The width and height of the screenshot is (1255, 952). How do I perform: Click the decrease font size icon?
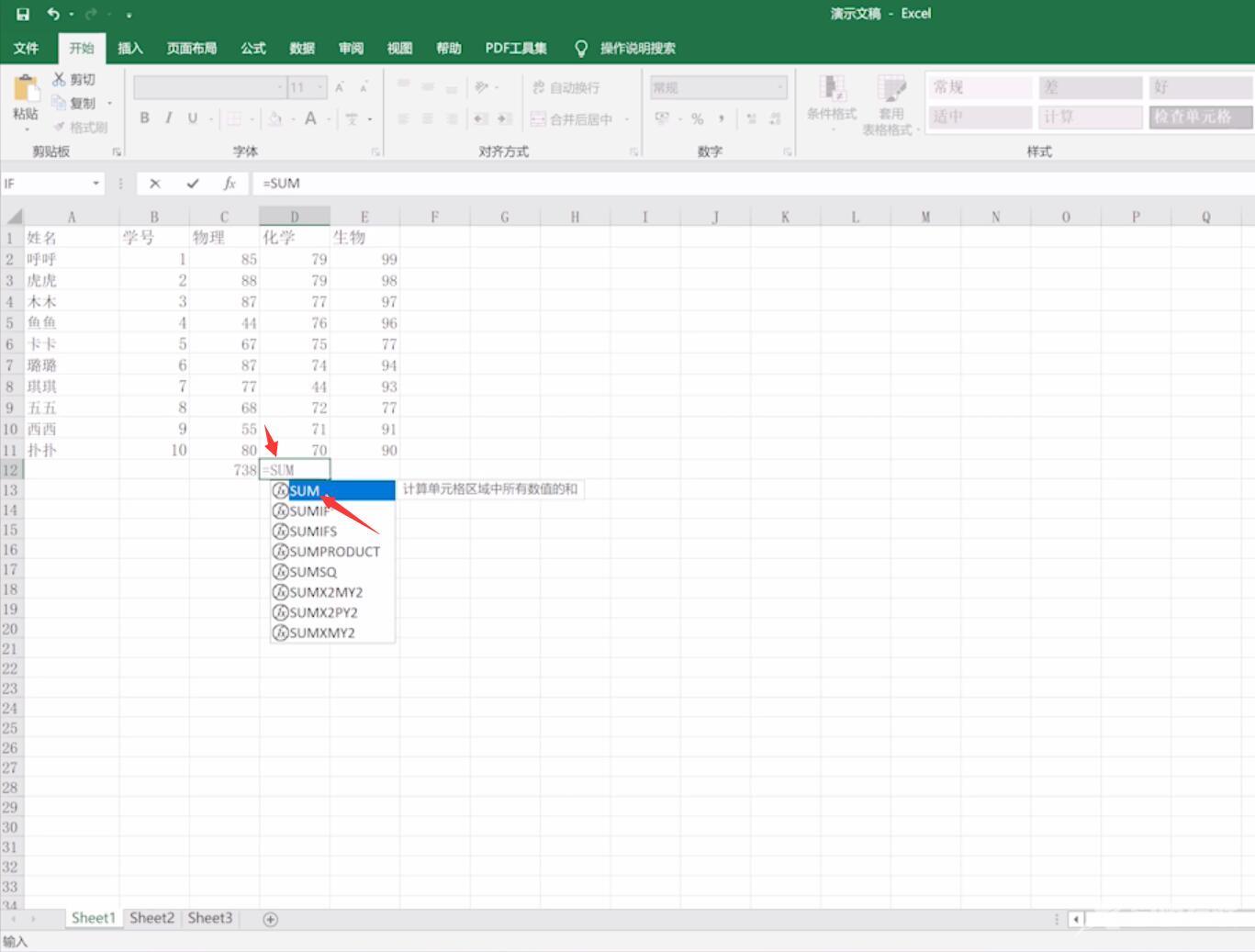(364, 87)
